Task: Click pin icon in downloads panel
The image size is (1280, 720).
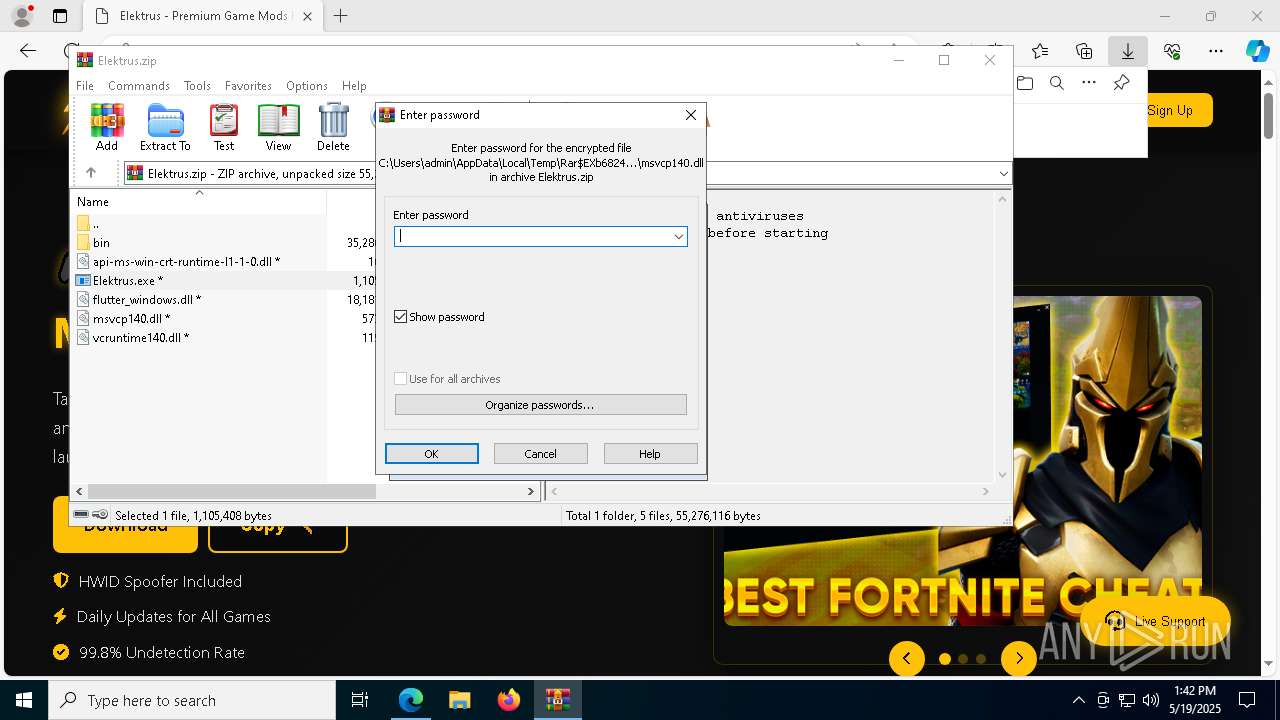Action: pyautogui.click(x=1121, y=83)
